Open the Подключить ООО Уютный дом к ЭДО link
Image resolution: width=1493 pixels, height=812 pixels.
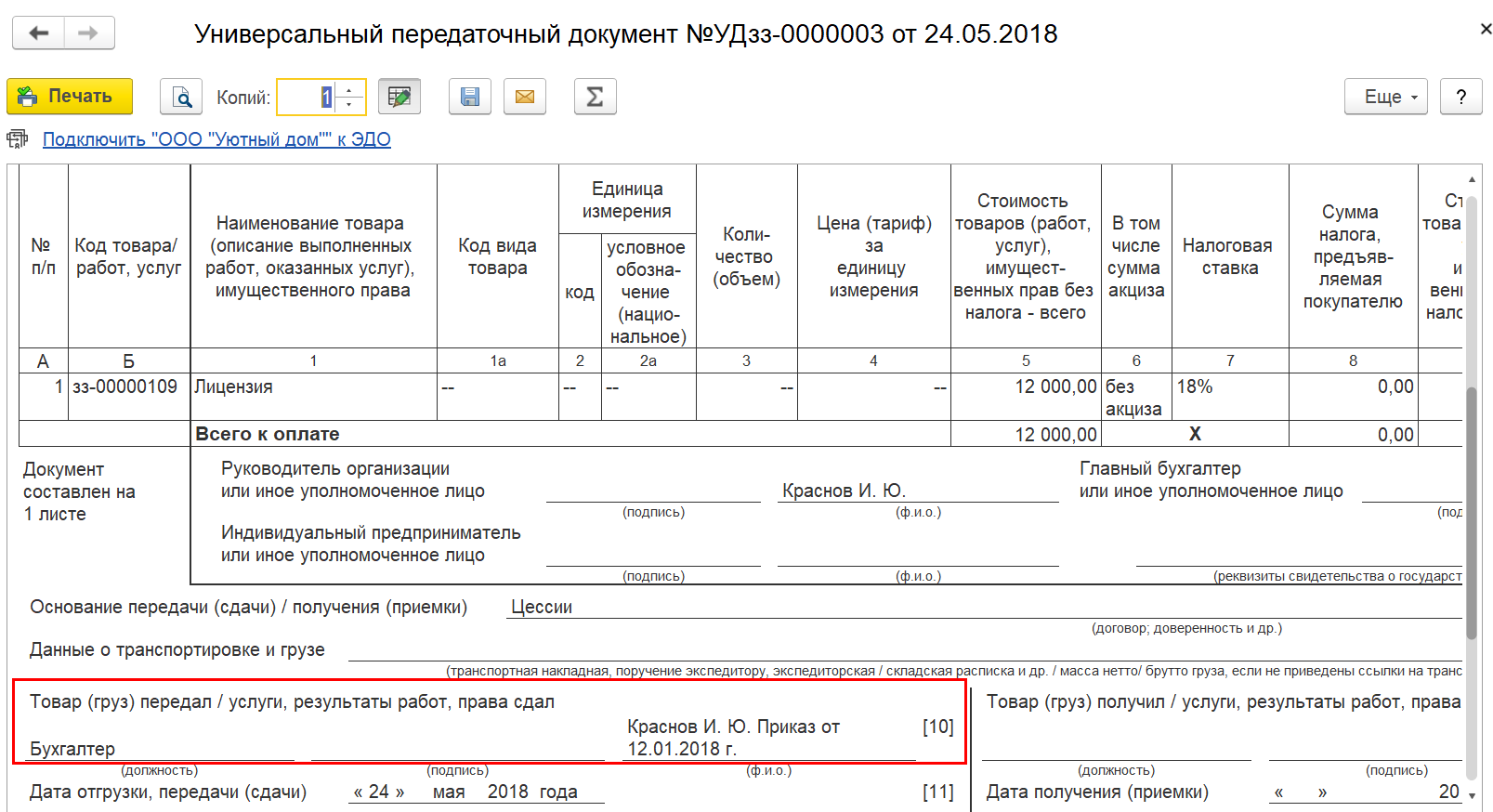pos(216,139)
